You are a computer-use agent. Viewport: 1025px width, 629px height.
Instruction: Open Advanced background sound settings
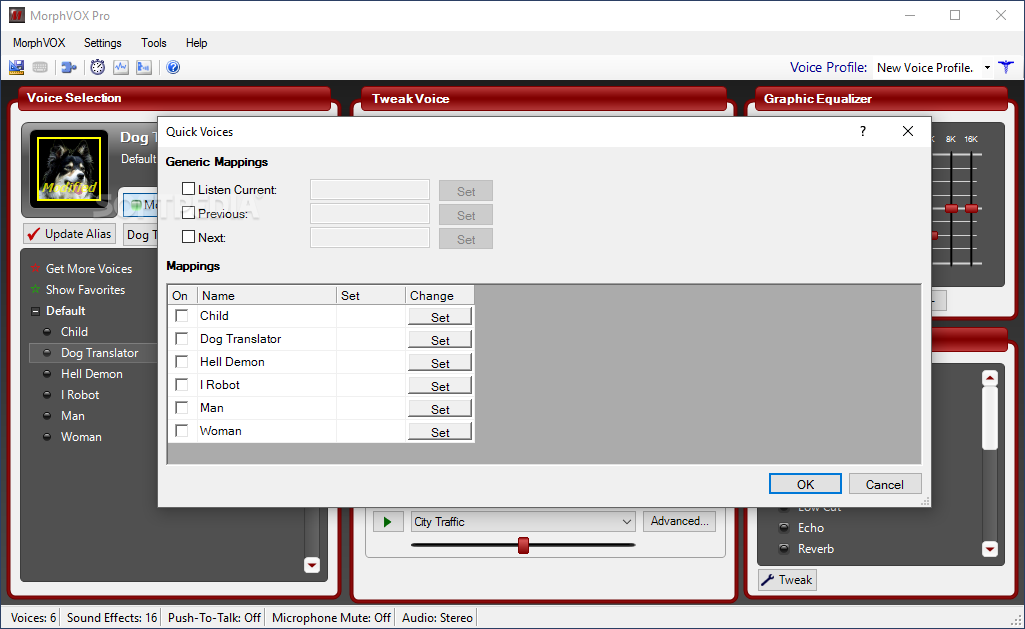(679, 521)
